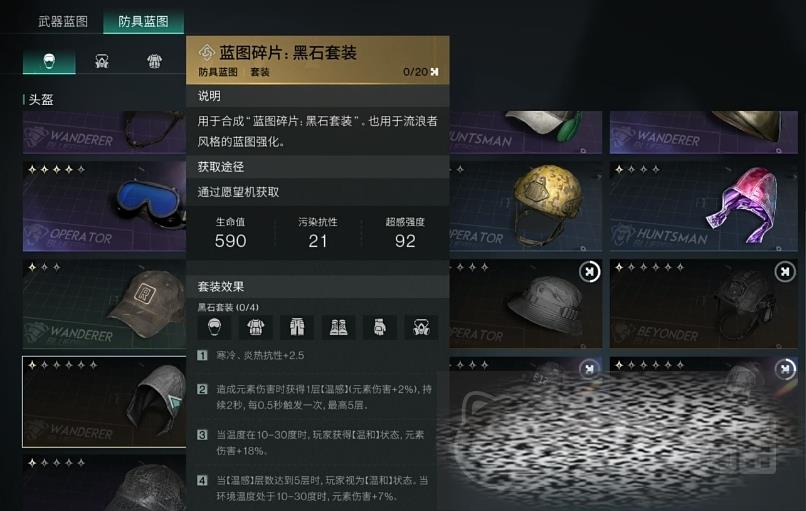This screenshot has width=806, height=511.
Task: Click fragment badge on Beyonder helmet card
Action: 785,271
